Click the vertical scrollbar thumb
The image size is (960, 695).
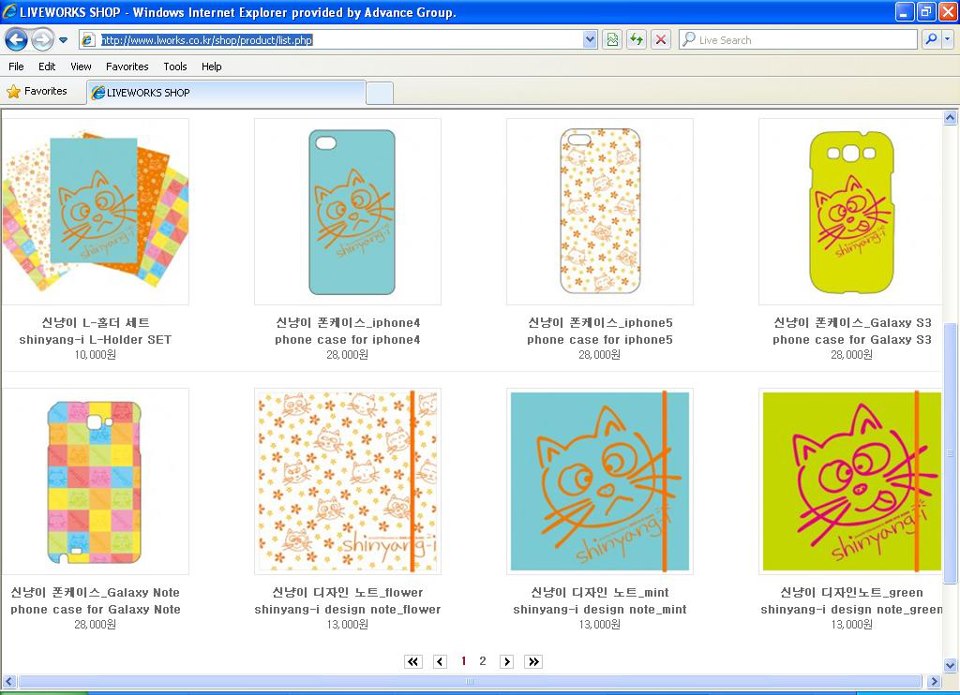[950, 453]
